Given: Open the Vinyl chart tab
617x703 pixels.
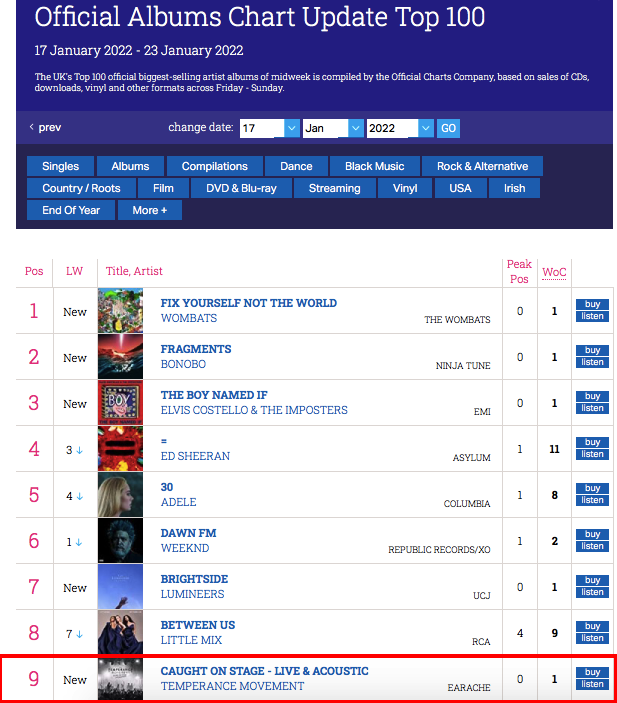Looking at the screenshot, I should [x=405, y=188].
